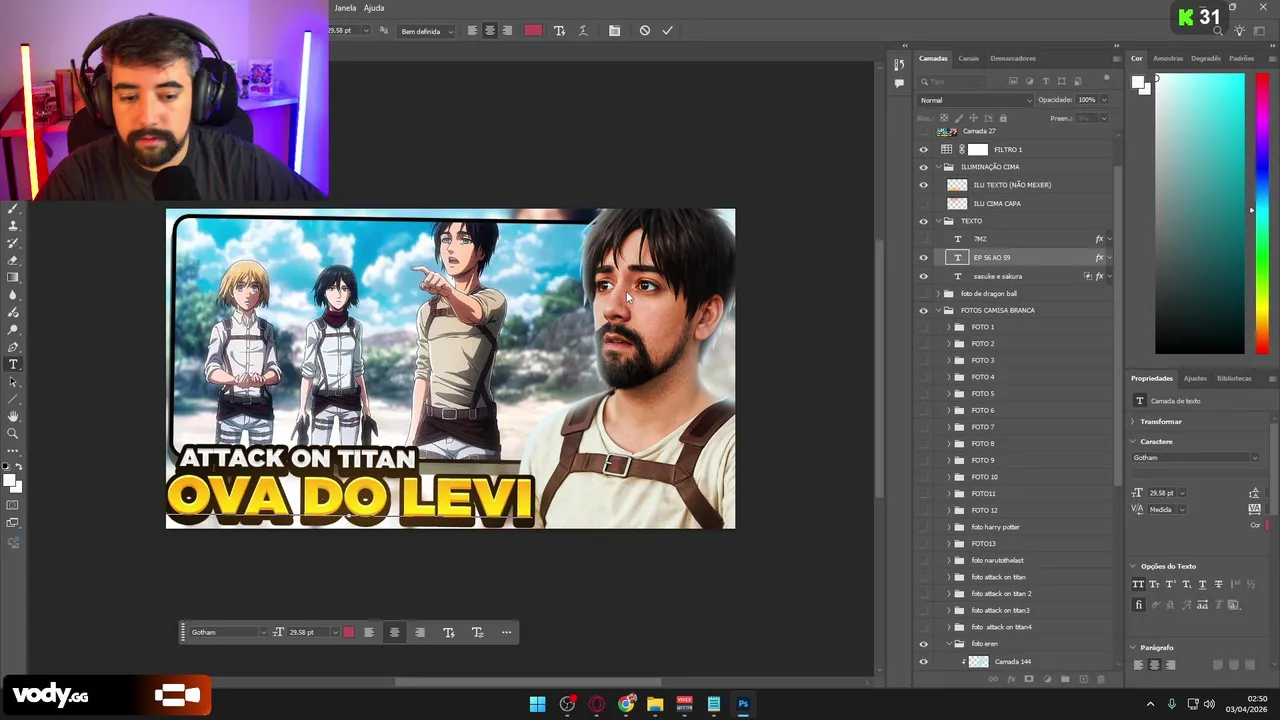1280x720 pixels.
Task: Click the add layer style fx icon at panel bottom
Action: tap(1011, 679)
